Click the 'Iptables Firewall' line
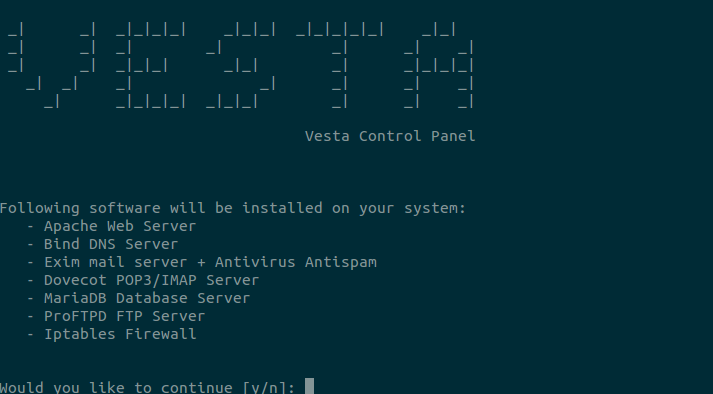 120,334
